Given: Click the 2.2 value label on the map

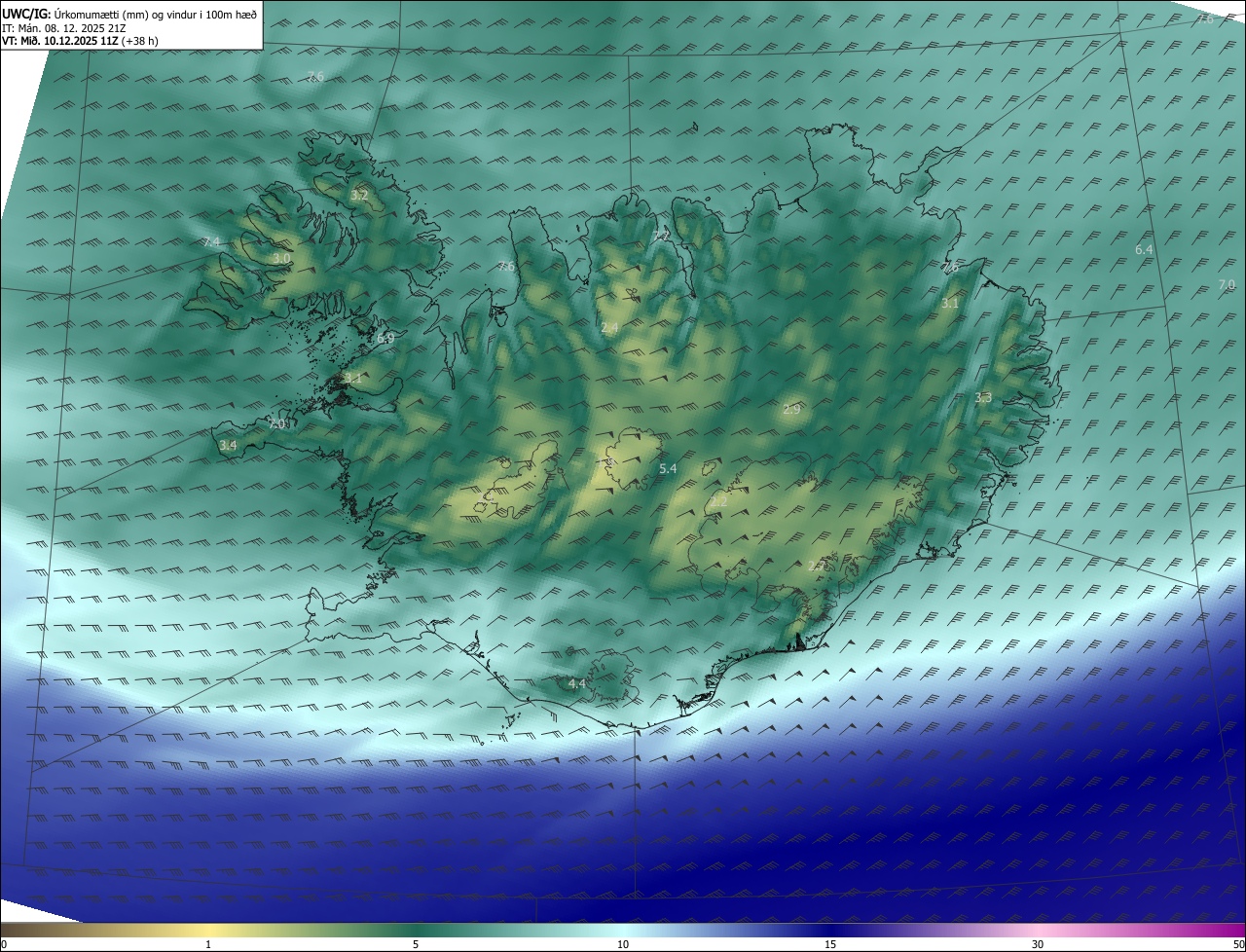Looking at the screenshot, I should [718, 502].
